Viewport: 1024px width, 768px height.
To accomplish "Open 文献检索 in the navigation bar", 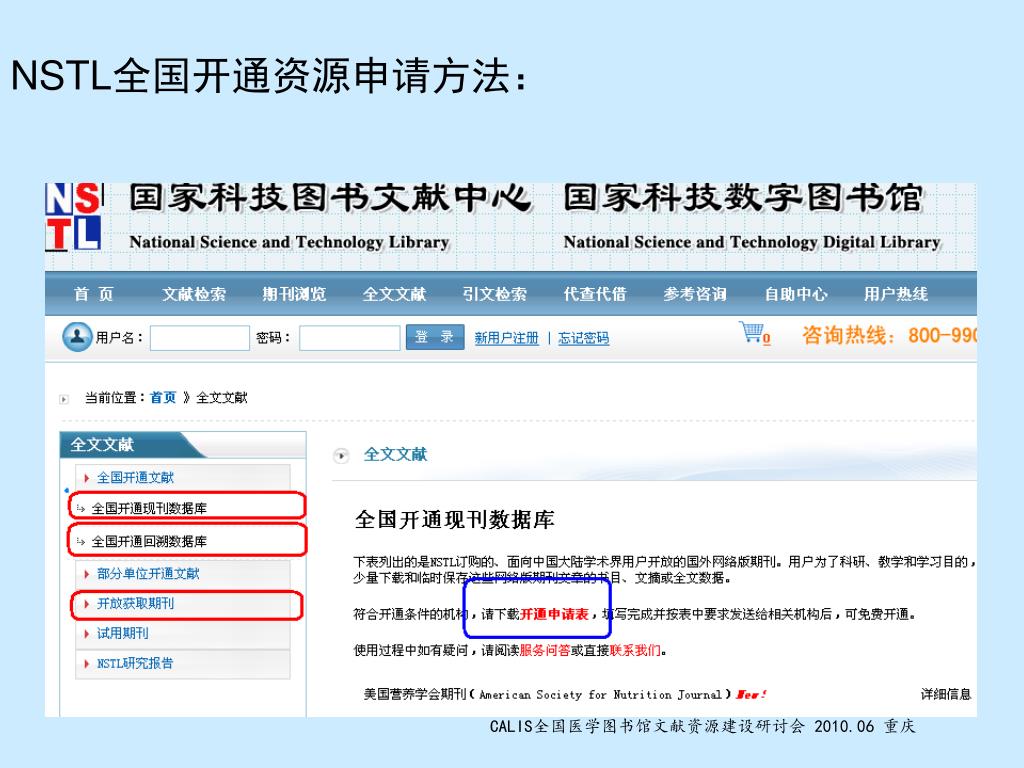I will (x=194, y=294).
